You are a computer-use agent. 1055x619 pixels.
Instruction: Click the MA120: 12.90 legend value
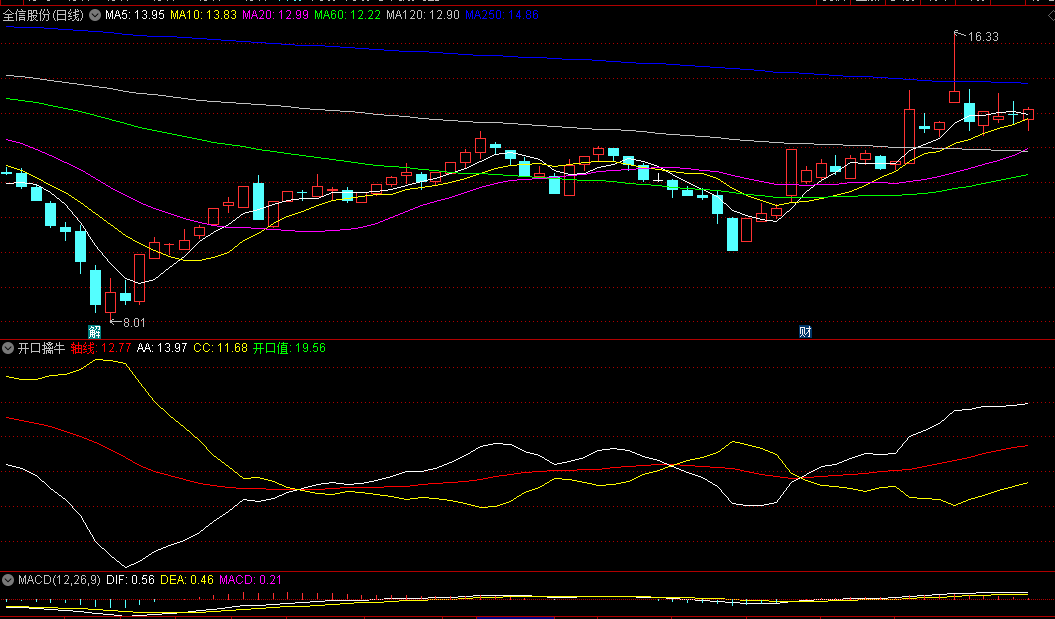click(x=425, y=15)
